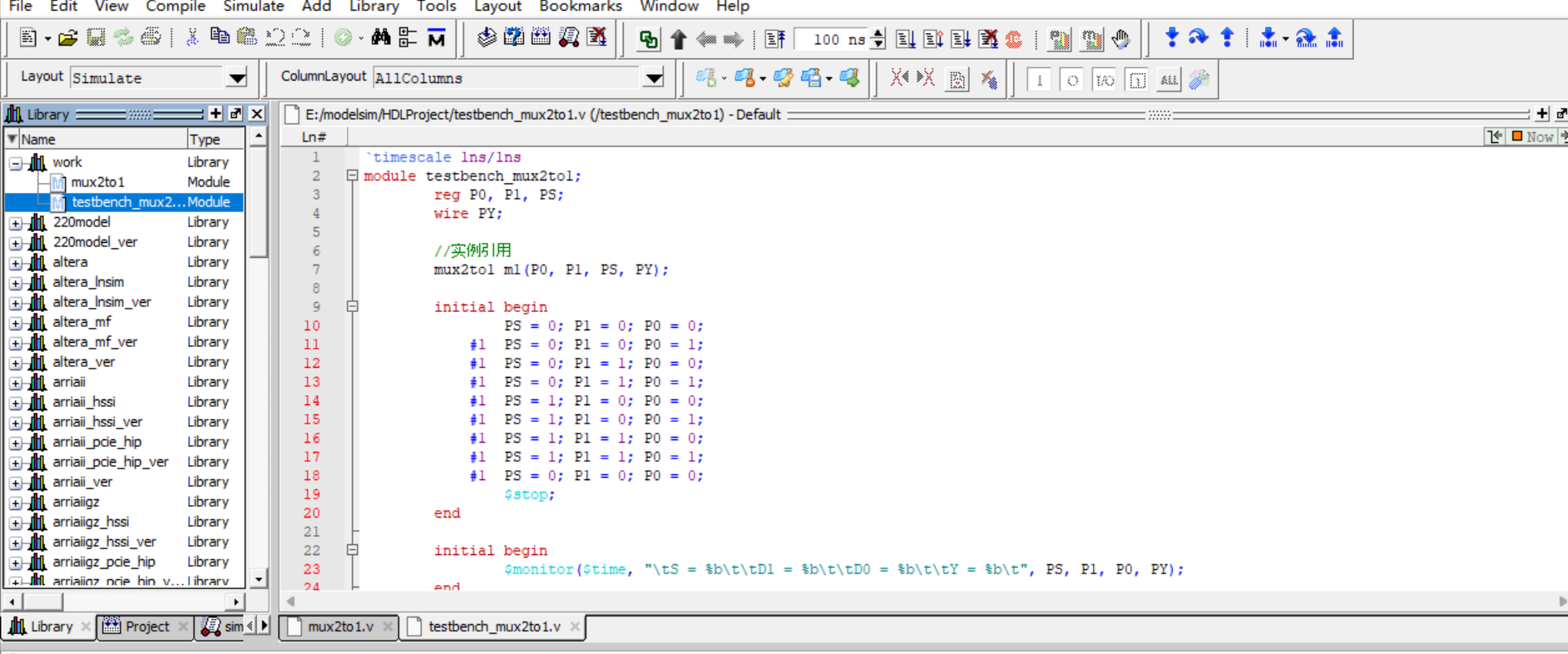Open the Compile menu
The width and height of the screenshot is (1568, 654).
tap(176, 7)
